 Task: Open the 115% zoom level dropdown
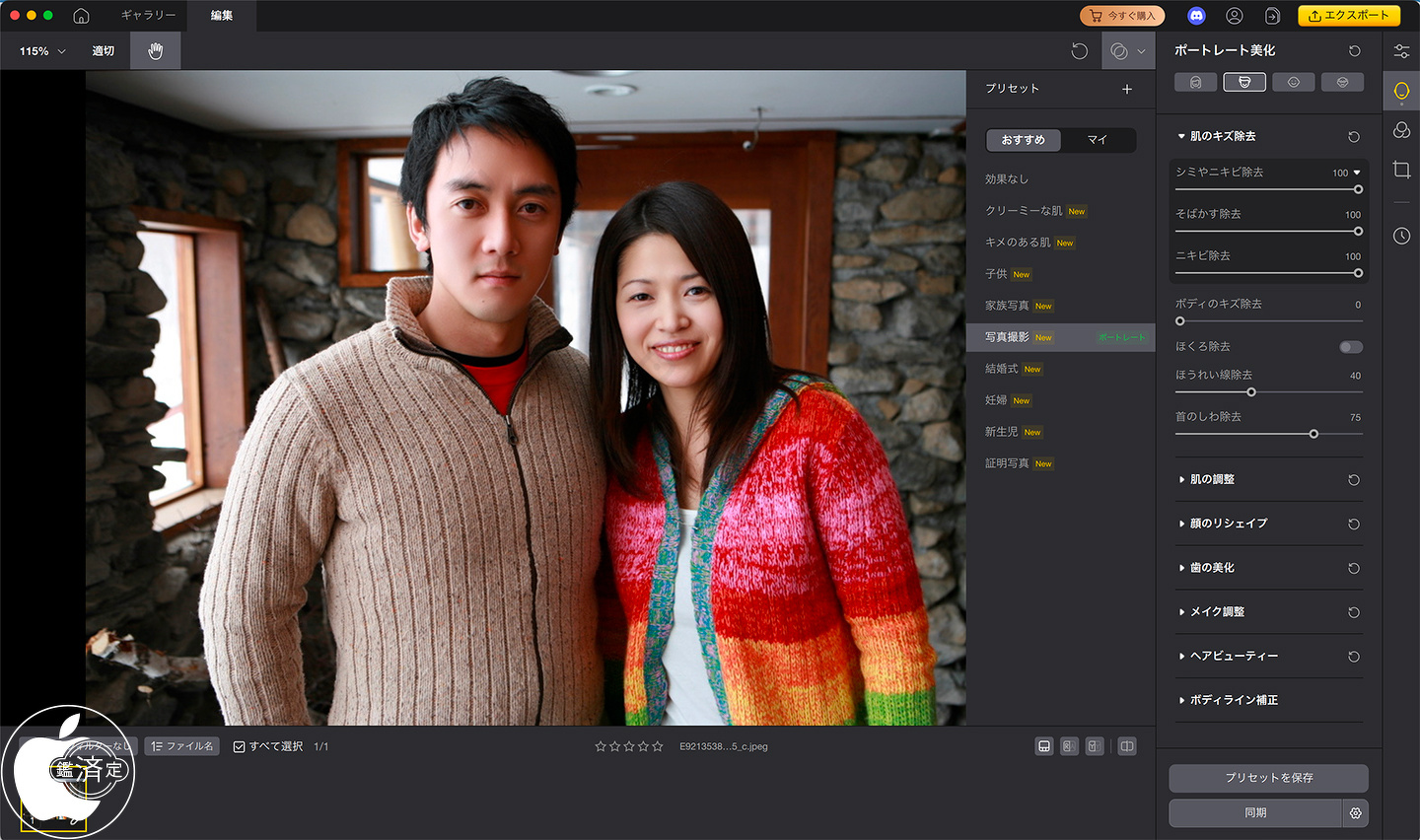click(42, 51)
